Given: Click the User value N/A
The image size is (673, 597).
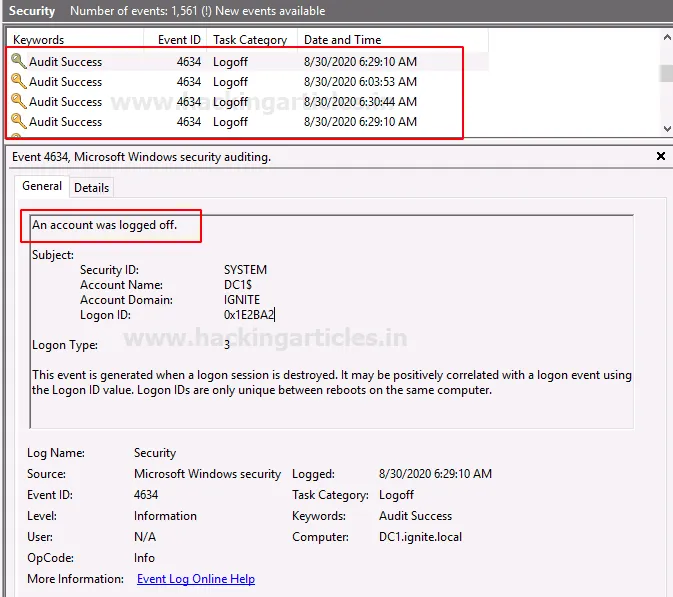Looking at the screenshot, I should point(145,537).
